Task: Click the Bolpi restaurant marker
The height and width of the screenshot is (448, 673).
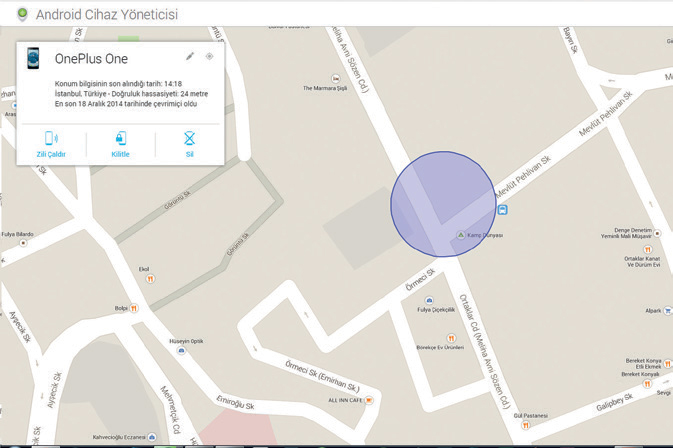Action: [x=134, y=308]
